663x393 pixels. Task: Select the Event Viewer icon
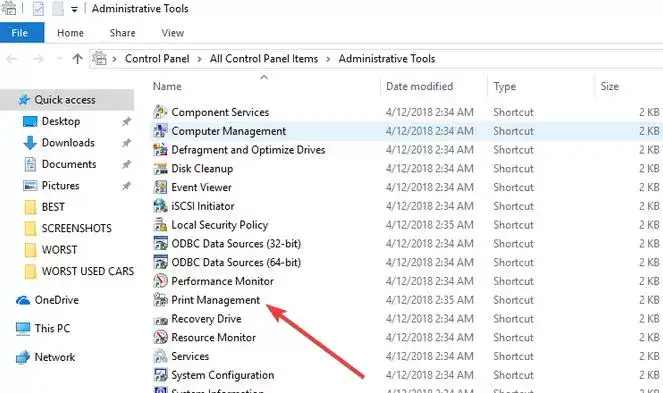coord(160,187)
